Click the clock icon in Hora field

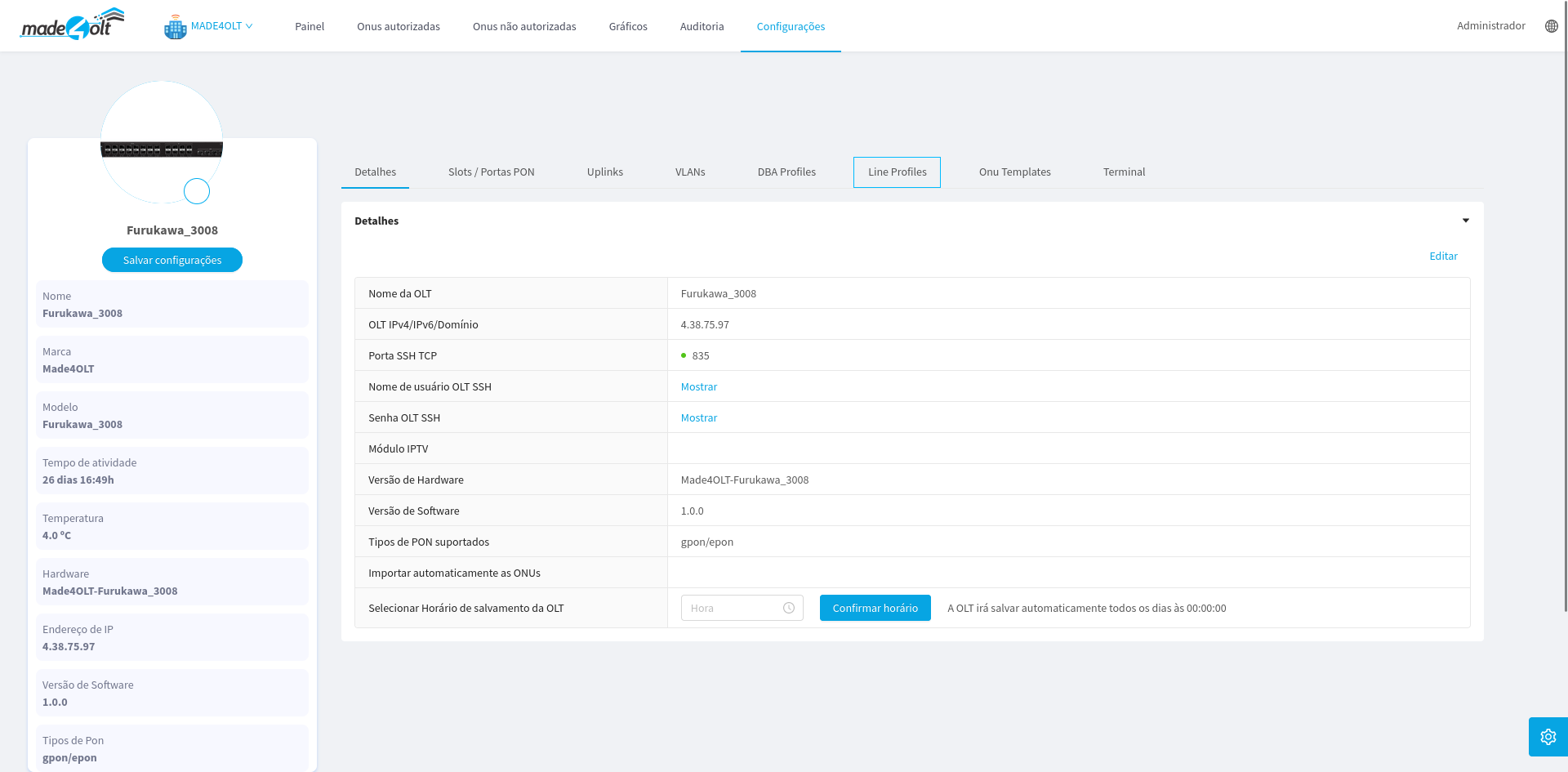[x=789, y=608]
